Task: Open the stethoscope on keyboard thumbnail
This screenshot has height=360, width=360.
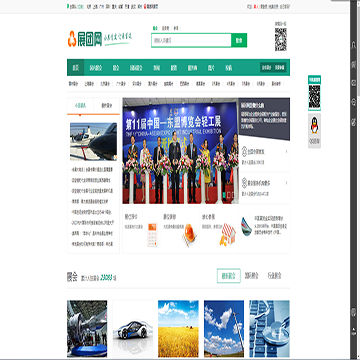Action: pos(270,329)
